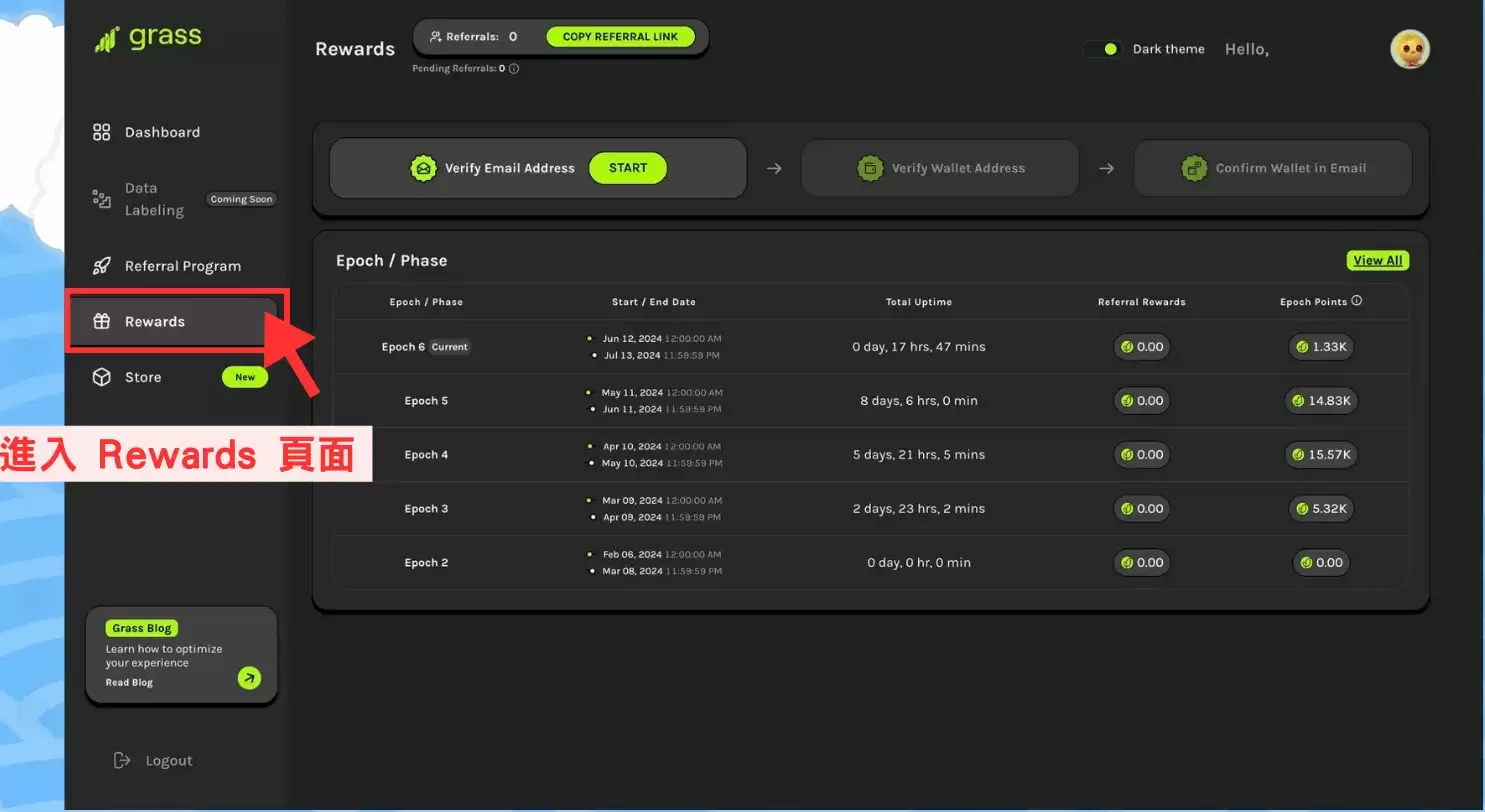Click the Referral Rewards column header
The height and width of the screenshot is (812, 1485).
click(x=1142, y=302)
